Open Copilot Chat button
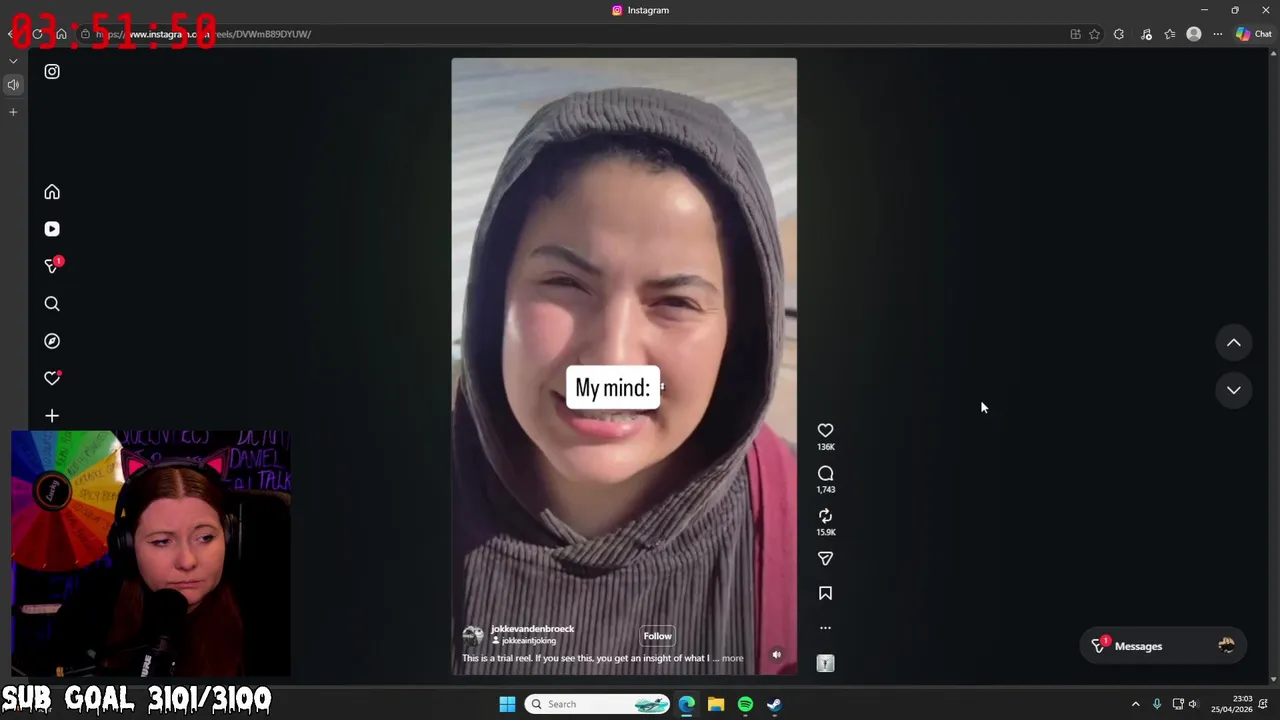The width and height of the screenshot is (1280, 720). [x=1253, y=34]
